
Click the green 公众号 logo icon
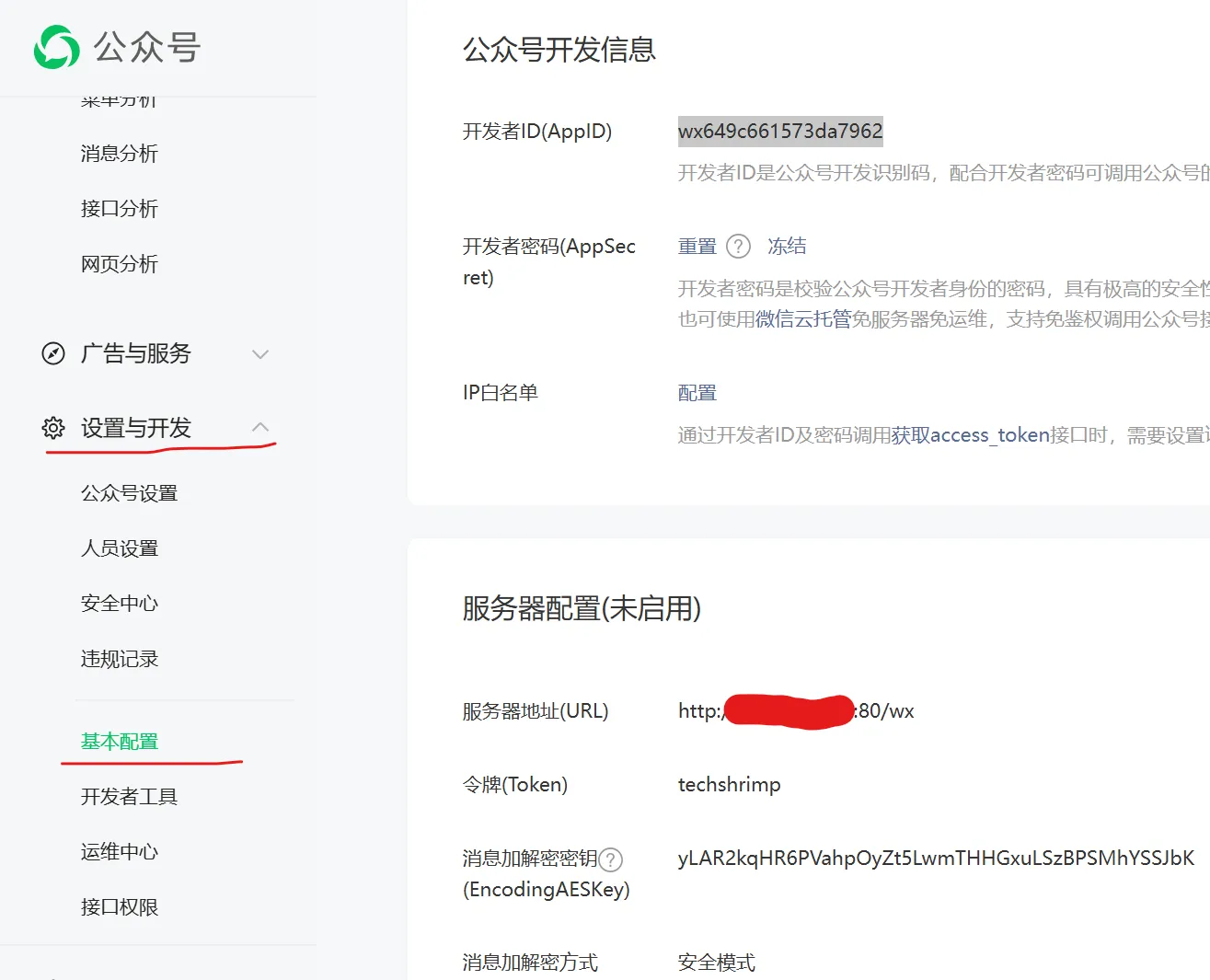tap(56, 47)
